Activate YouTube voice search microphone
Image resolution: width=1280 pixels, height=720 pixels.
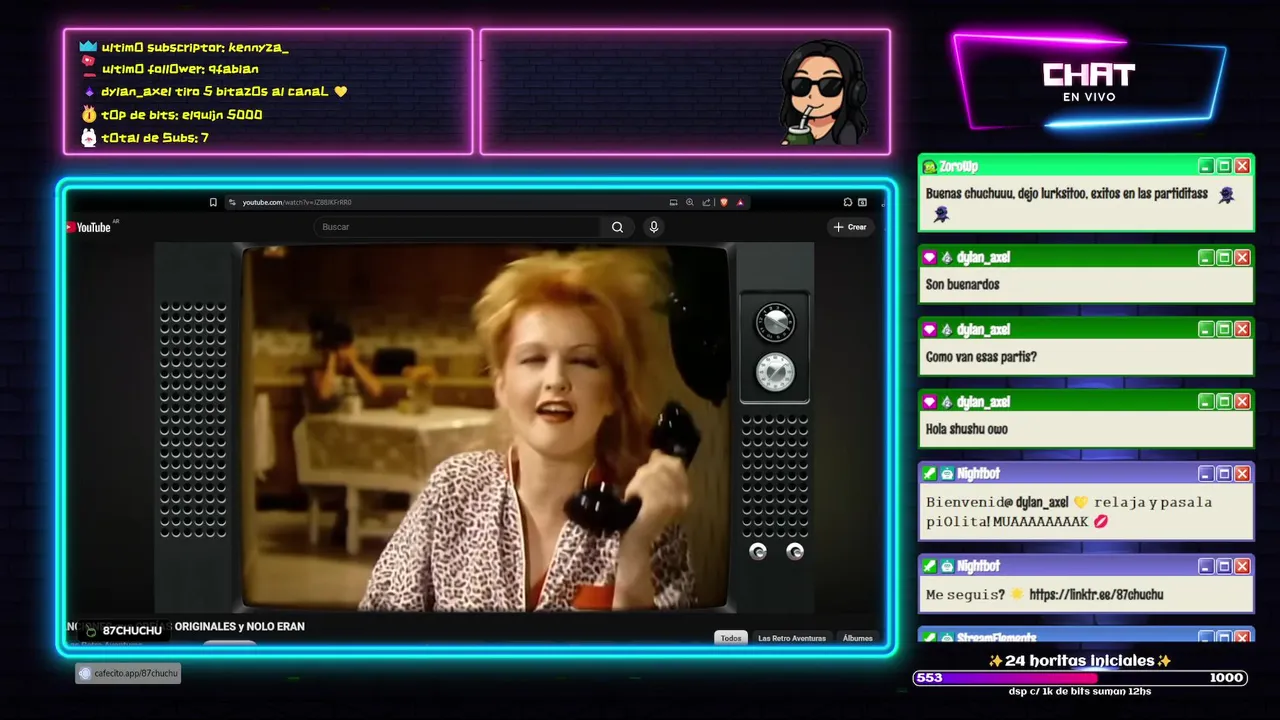coord(654,227)
